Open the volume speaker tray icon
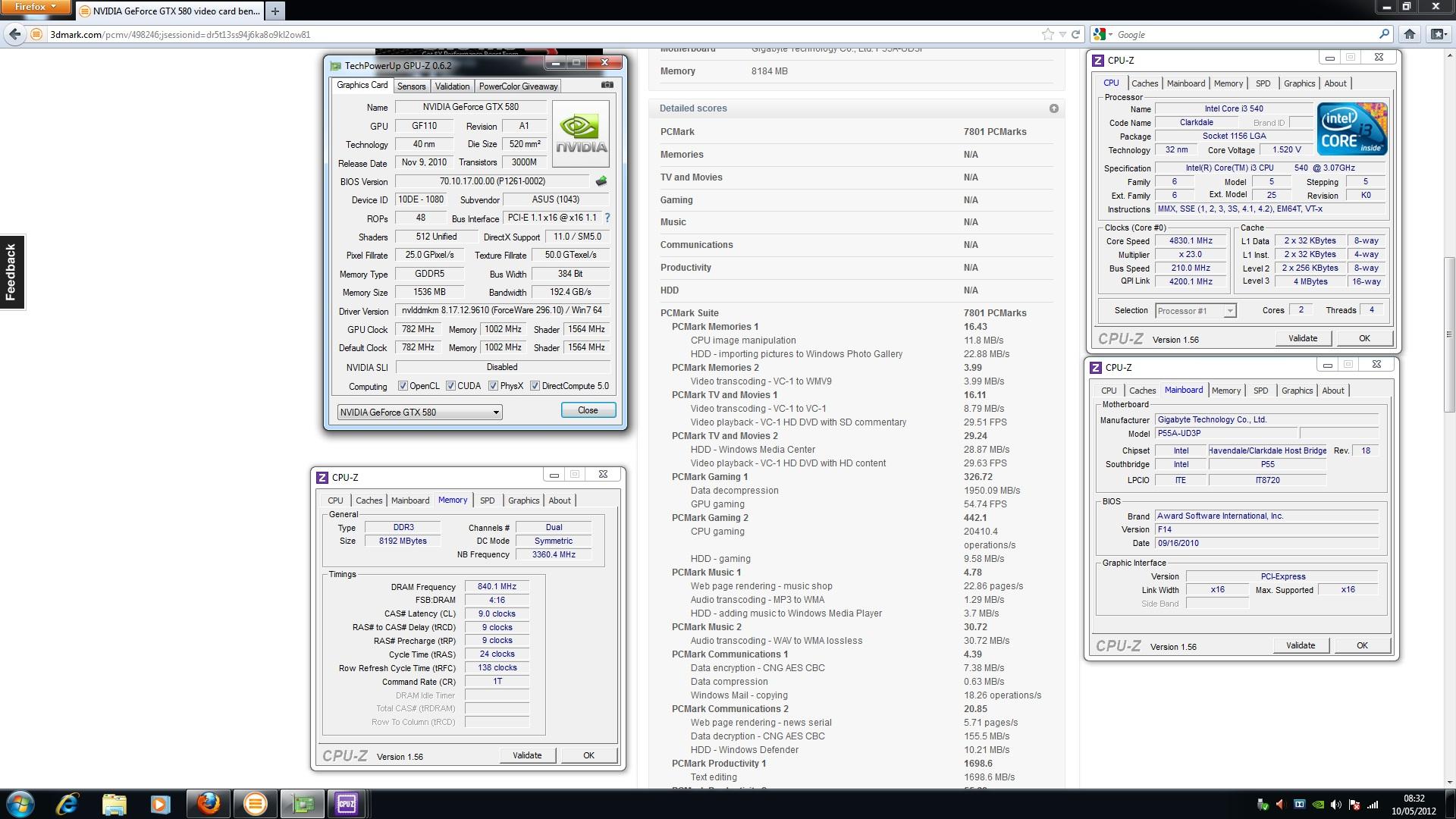The width and height of the screenshot is (1456, 819). coord(1336,805)
